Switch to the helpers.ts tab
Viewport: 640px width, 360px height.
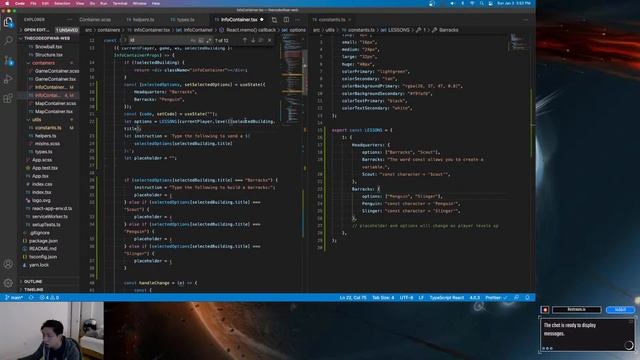click(140, 20)
